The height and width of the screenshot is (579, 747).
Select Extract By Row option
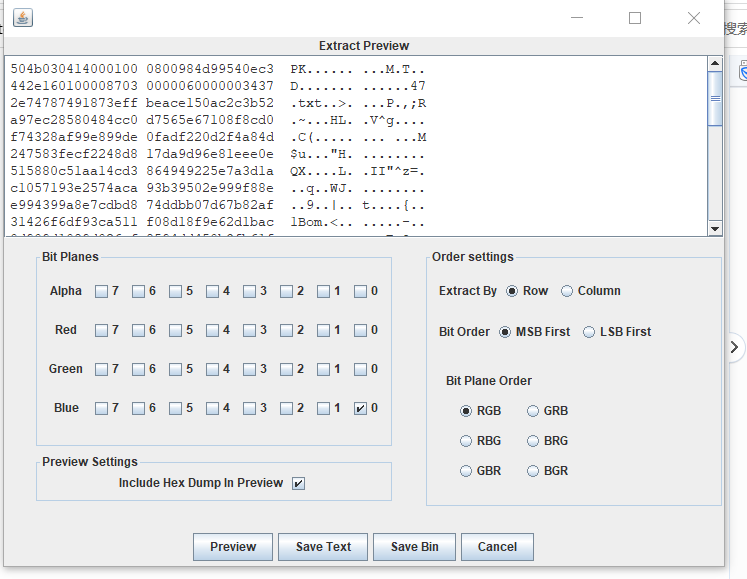(x=512, y=291)
